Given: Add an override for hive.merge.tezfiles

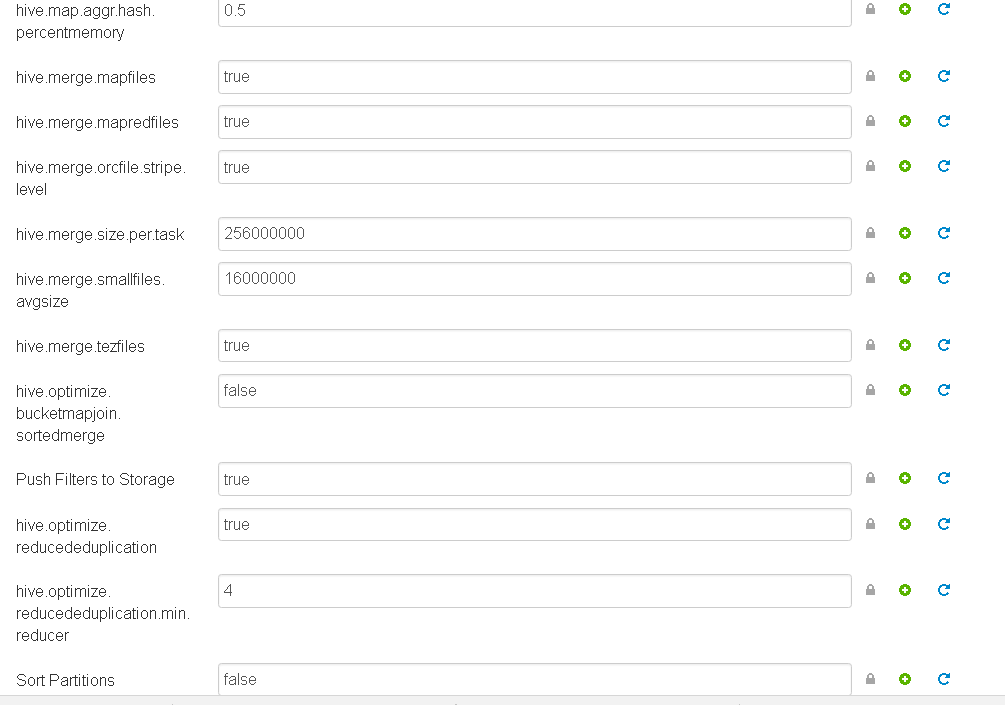Looking at the screenshot, I should (x=905, y=344).
